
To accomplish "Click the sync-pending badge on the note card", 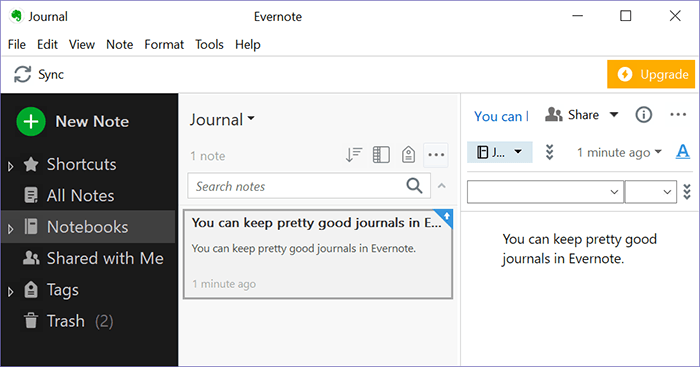I will (445, 217).
